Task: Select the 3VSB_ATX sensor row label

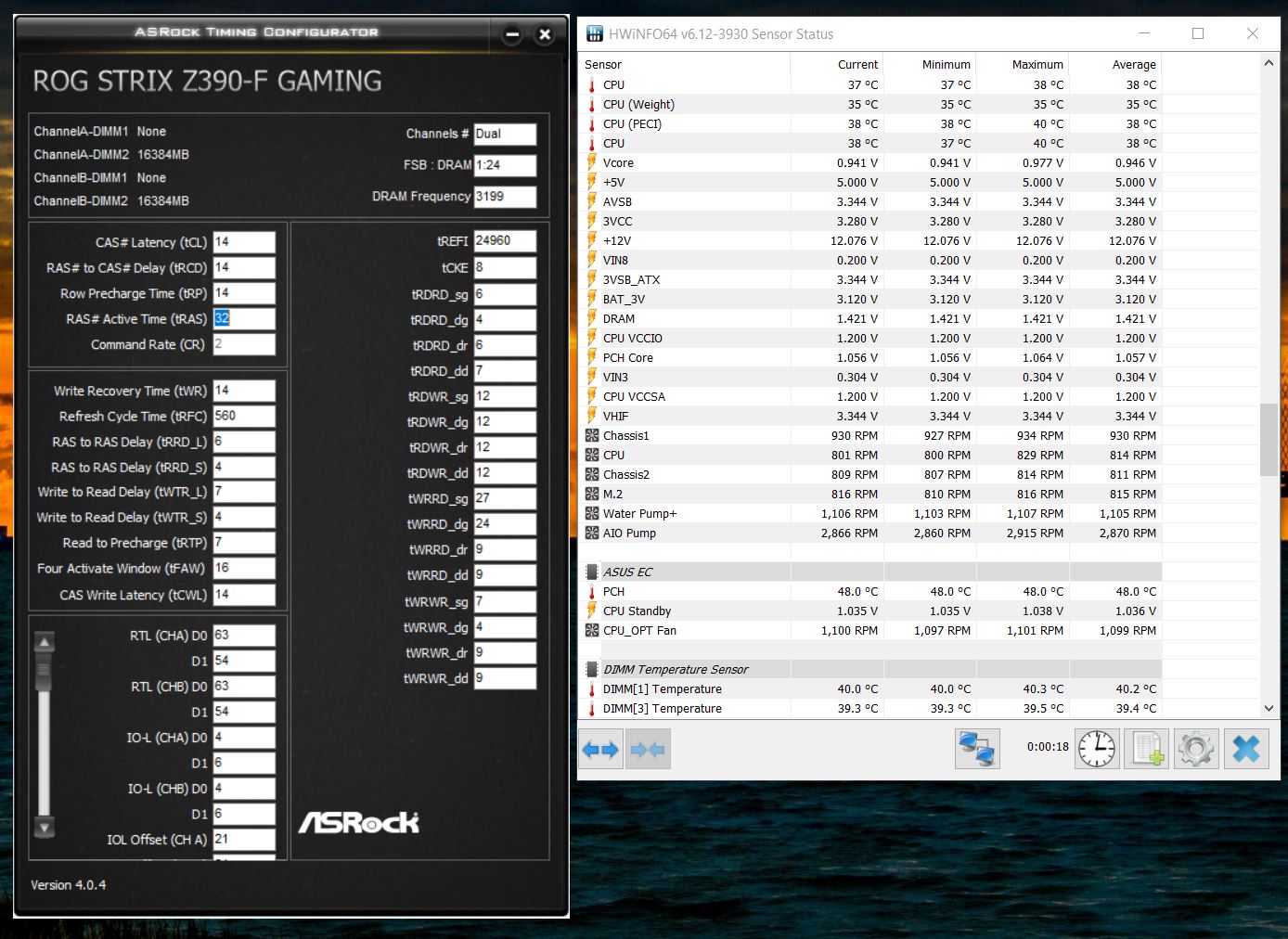Action: coord(631,280)
